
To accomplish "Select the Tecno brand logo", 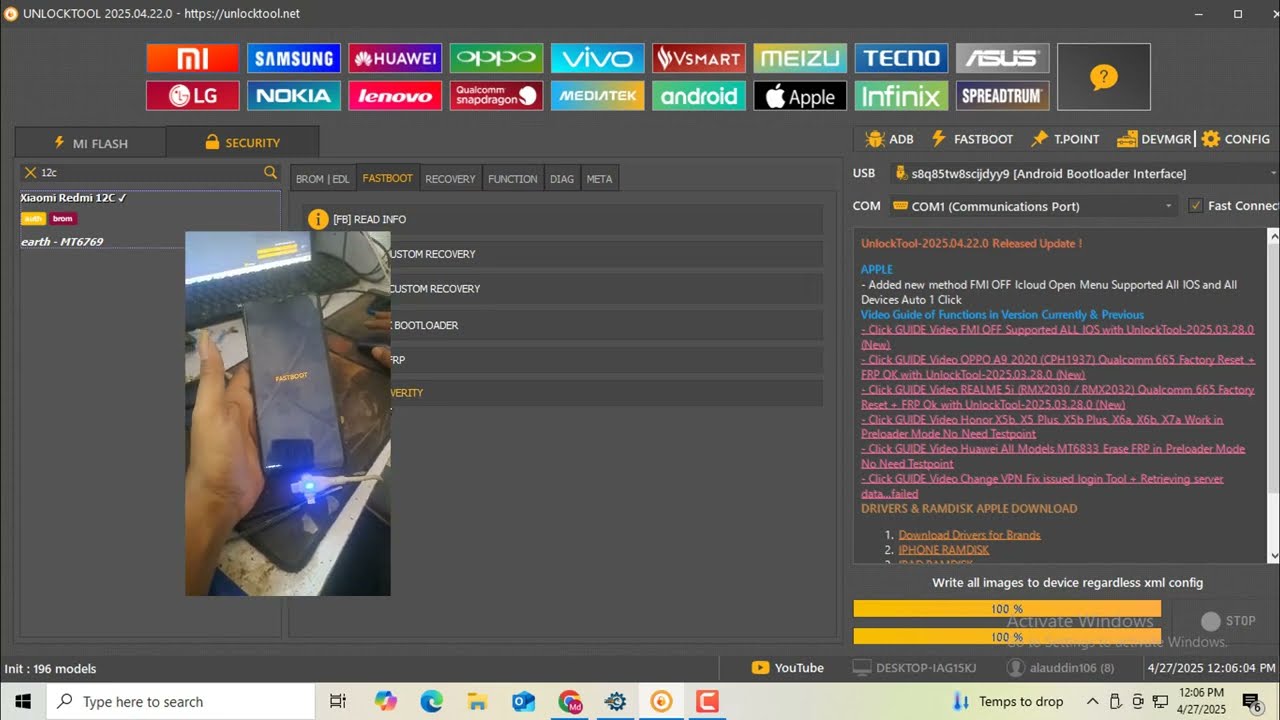I will click(x=902, y=59).
